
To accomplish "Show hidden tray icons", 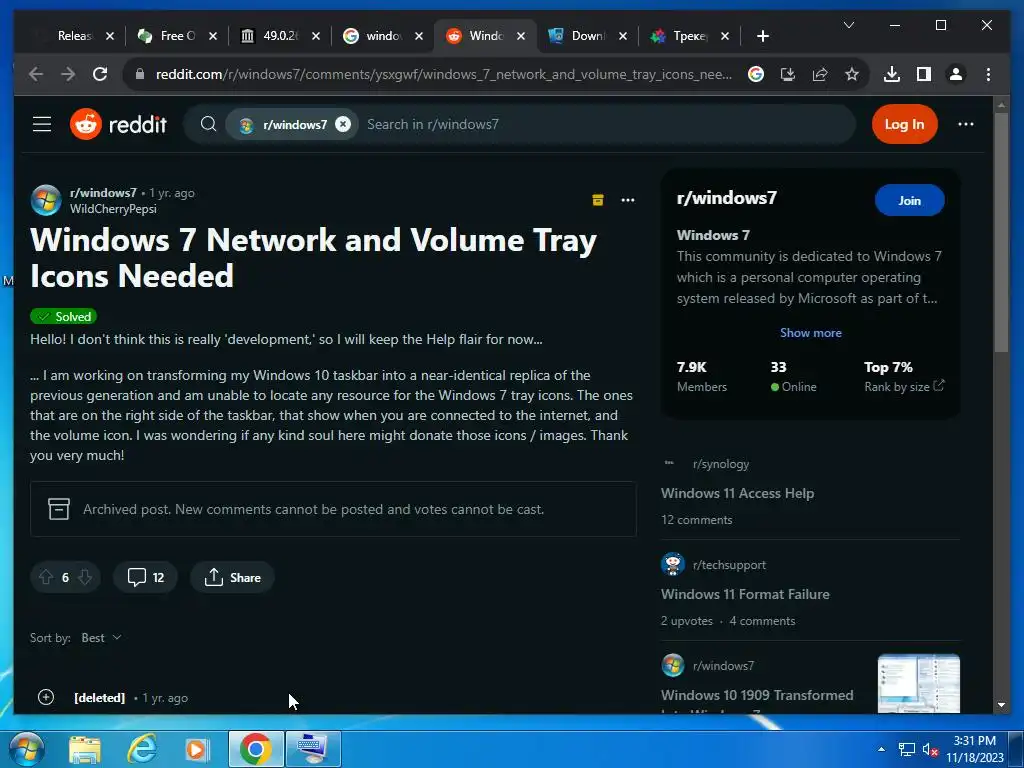I will [x=882, y=750].
